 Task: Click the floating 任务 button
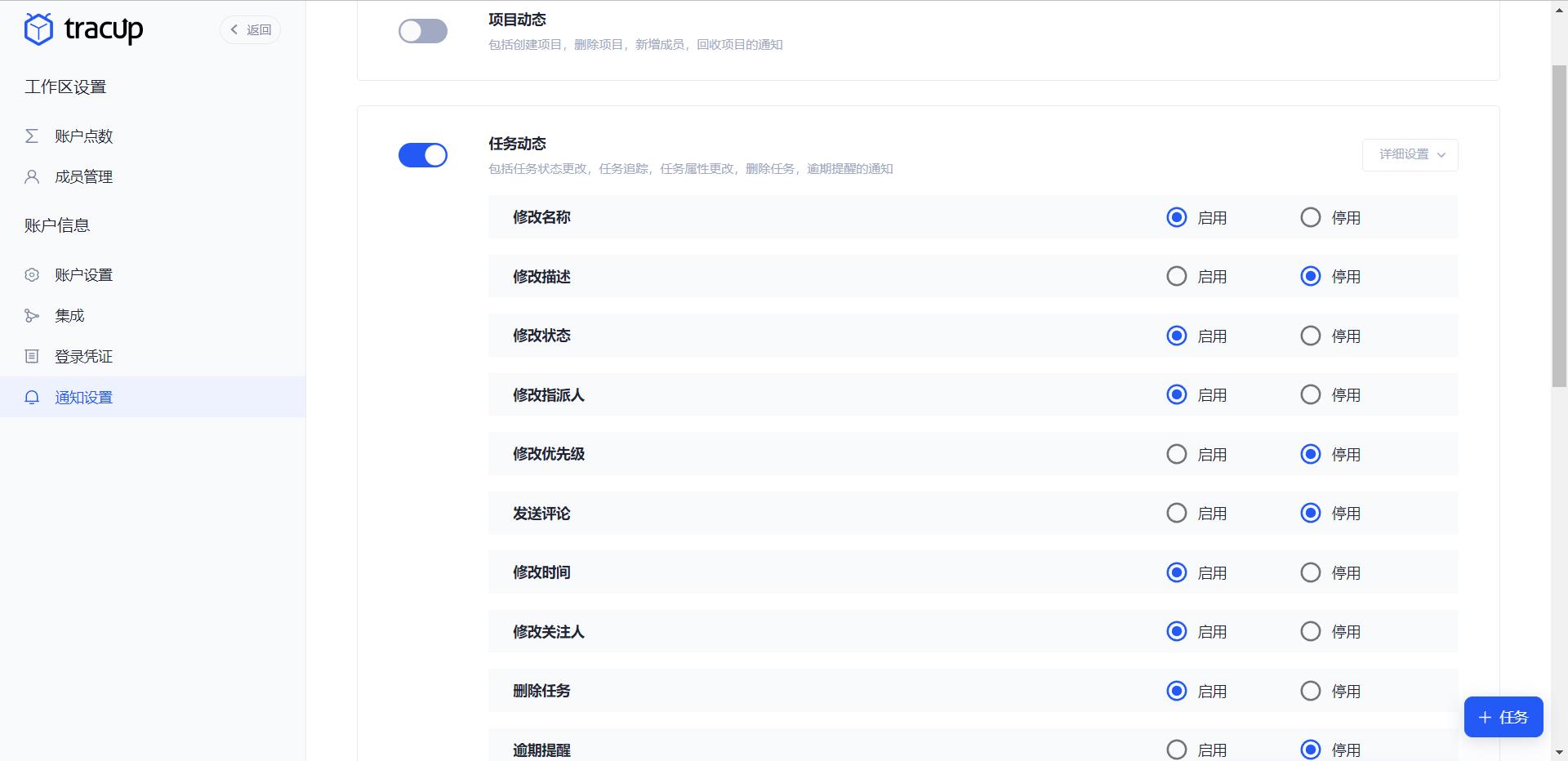(x=1503, y=717)
